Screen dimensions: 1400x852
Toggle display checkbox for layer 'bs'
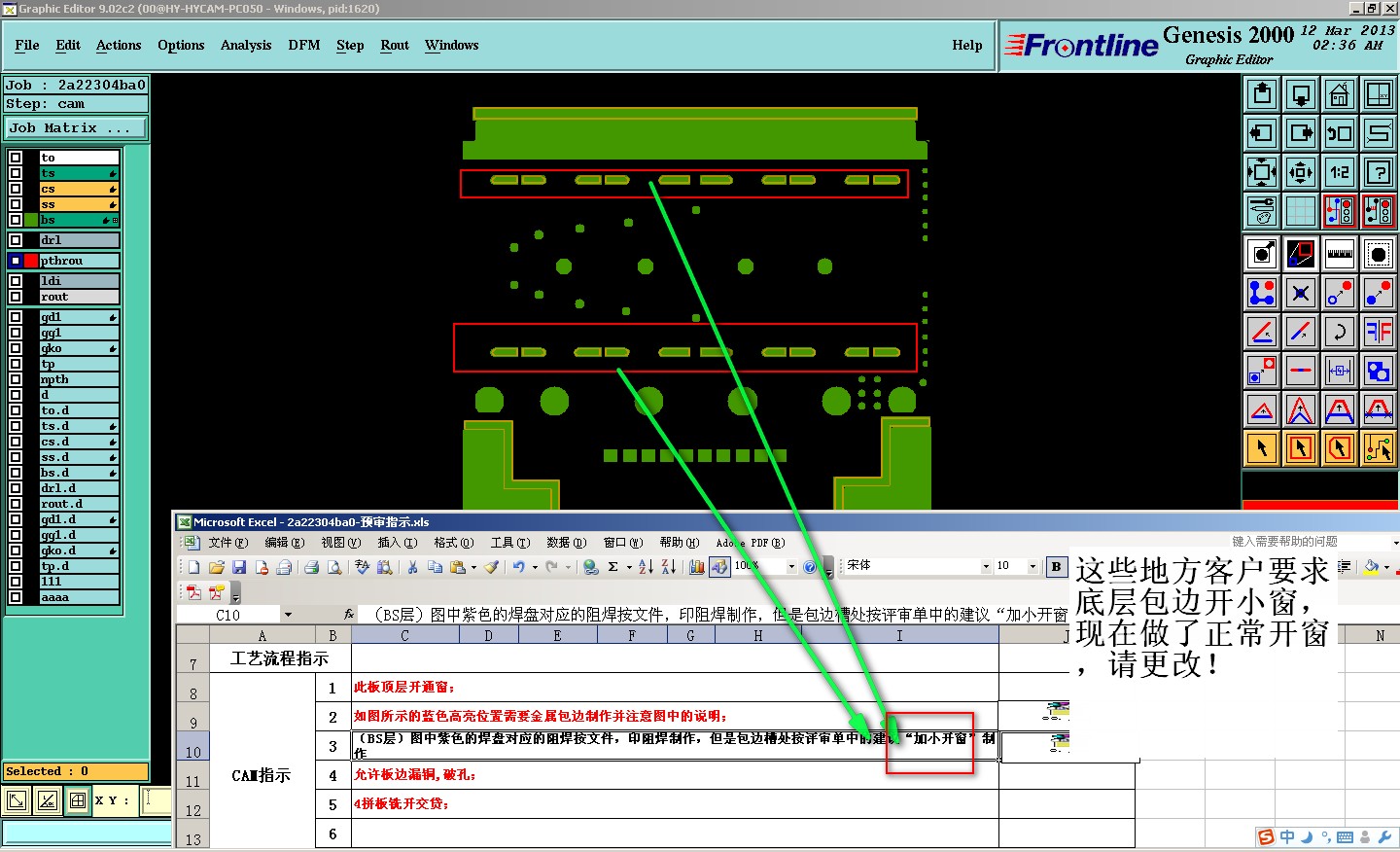[x=16, y=220]
